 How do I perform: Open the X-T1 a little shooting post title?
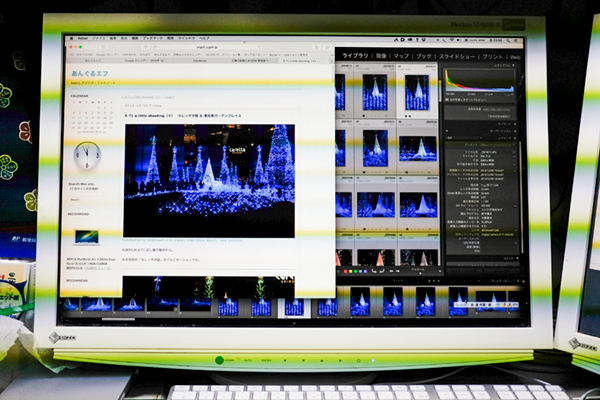pos(183,116)
